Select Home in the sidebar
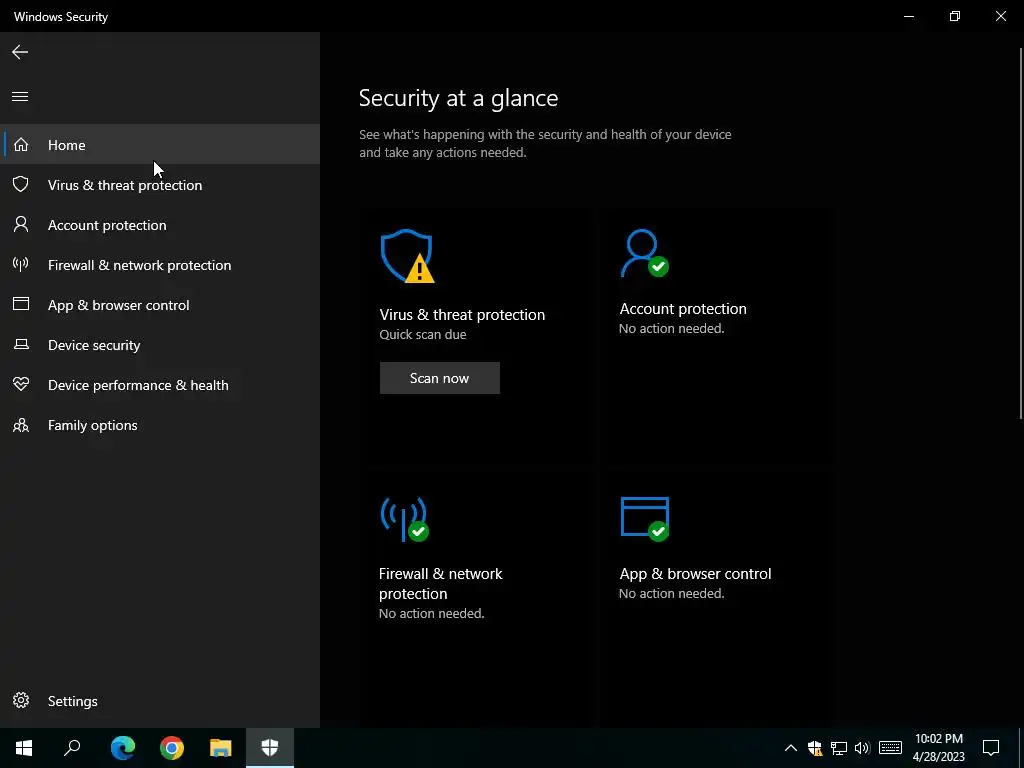The image size is (1024, 768). pos(160,144)
